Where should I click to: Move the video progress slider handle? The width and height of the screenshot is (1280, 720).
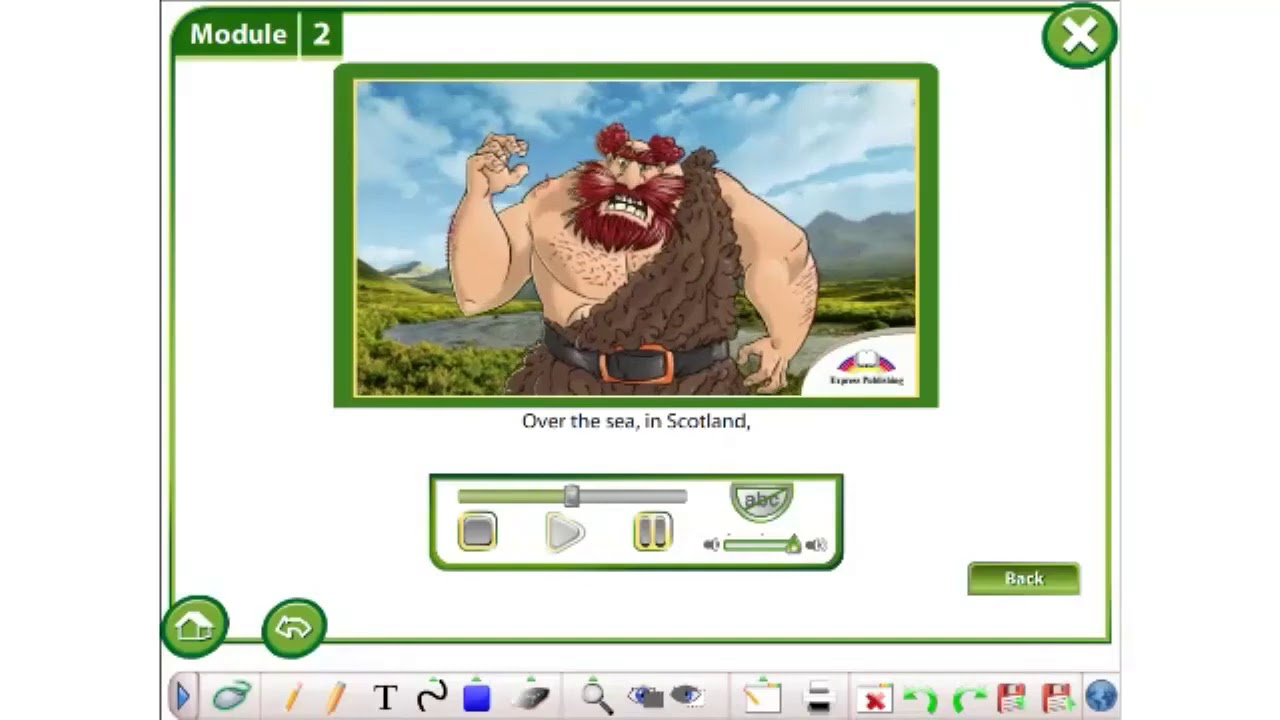[x=571, y=496]
